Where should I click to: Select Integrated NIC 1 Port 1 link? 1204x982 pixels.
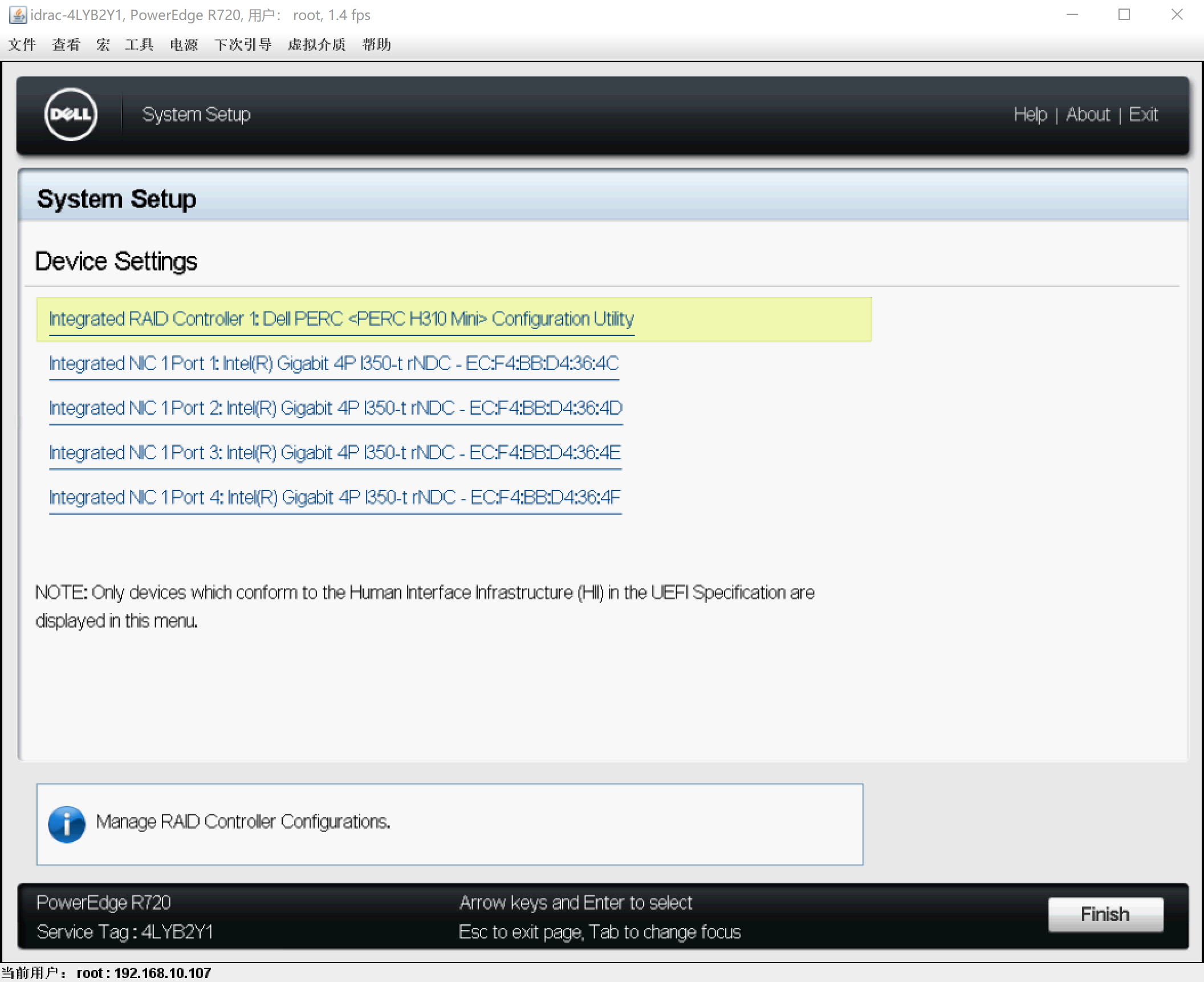[333, 363]
